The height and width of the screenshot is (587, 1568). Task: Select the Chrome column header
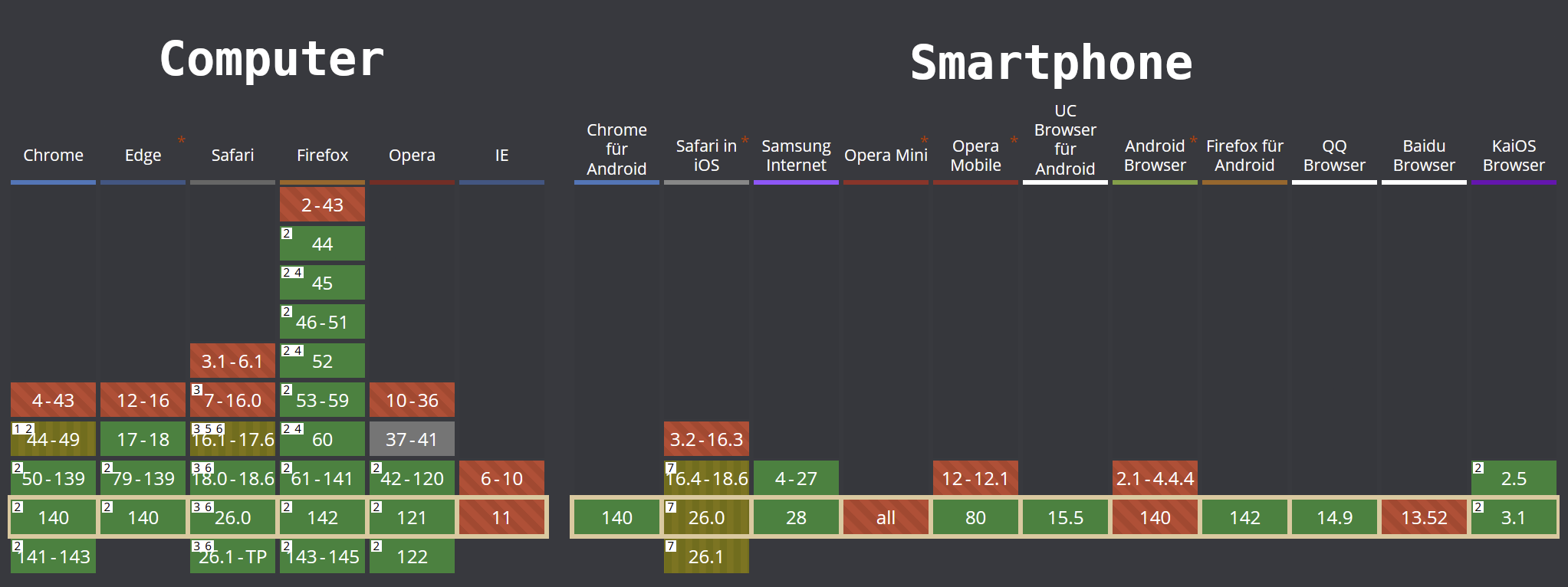point(53,155)
